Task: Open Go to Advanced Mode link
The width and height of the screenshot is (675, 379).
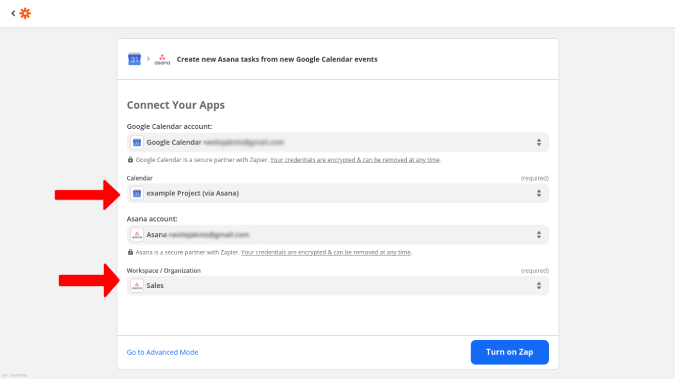Action: 162,352
